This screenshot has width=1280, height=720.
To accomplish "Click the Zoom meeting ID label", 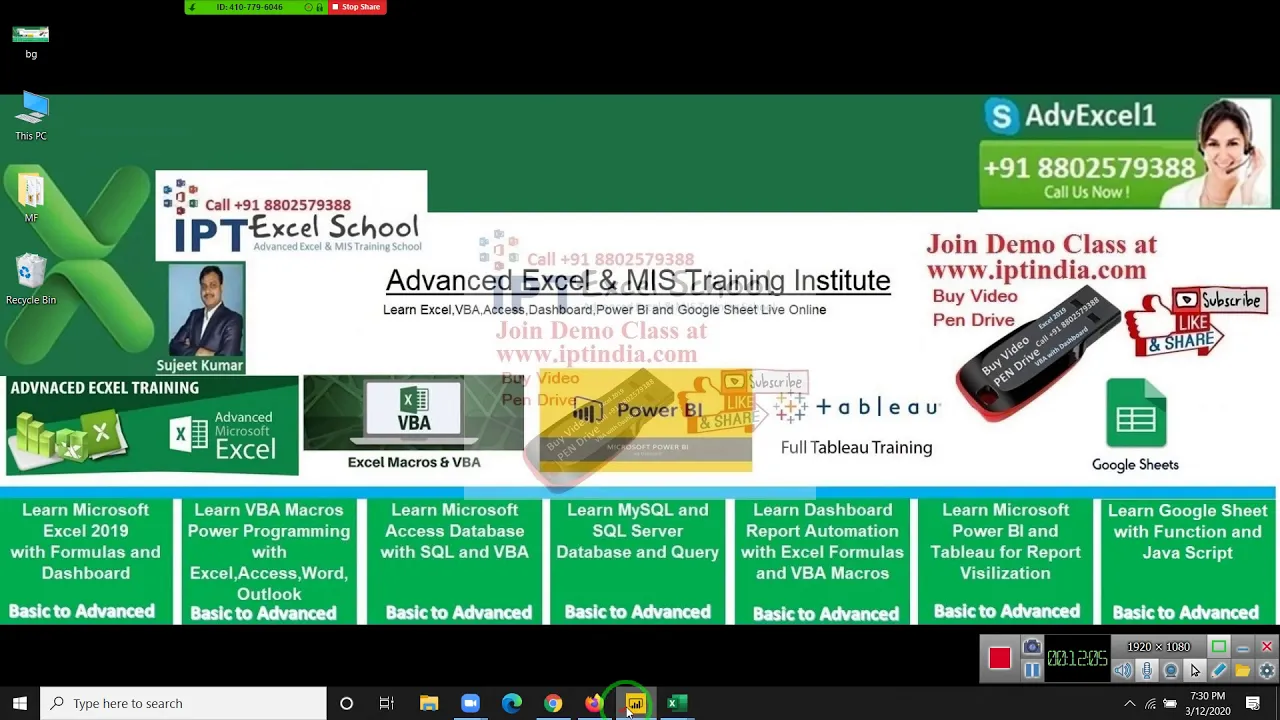I will point(250,7).
